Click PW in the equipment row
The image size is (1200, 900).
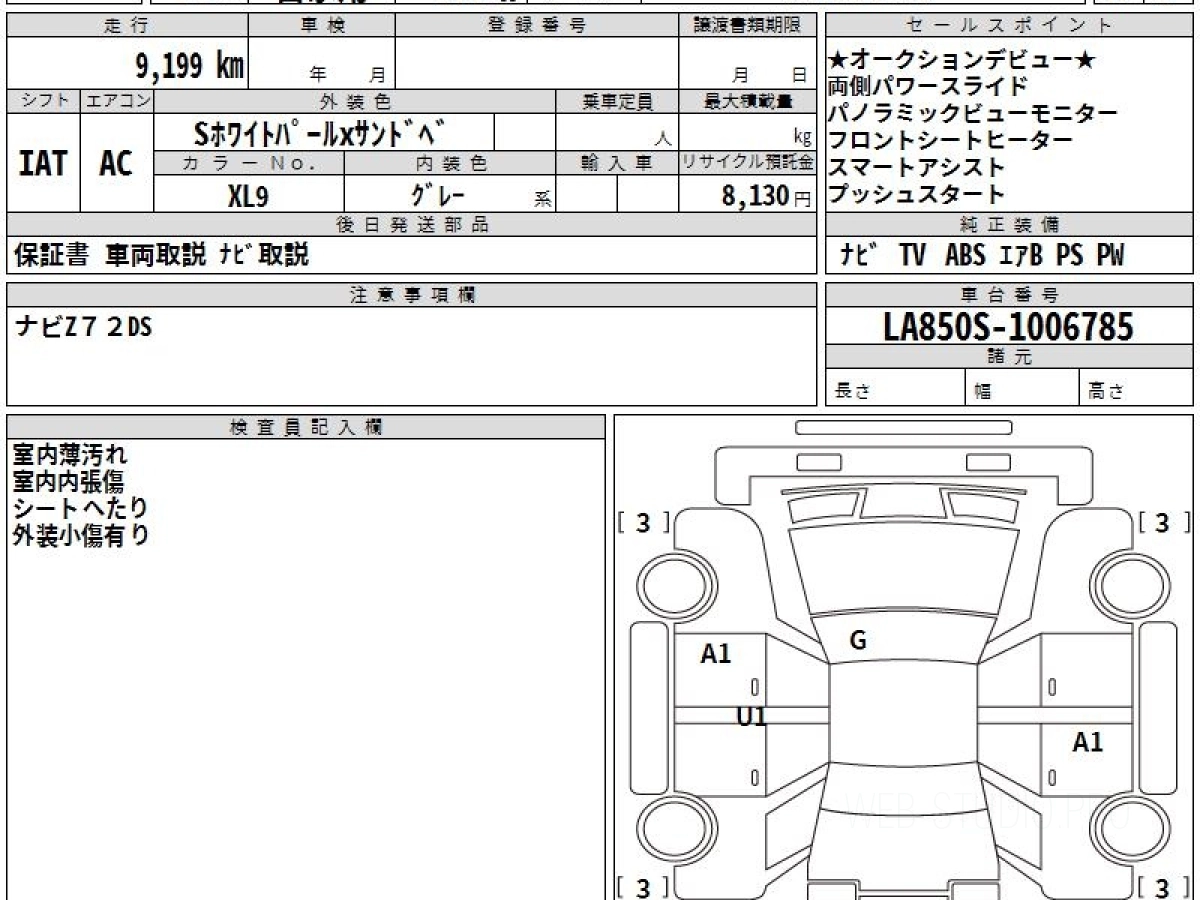(1109, 256)
